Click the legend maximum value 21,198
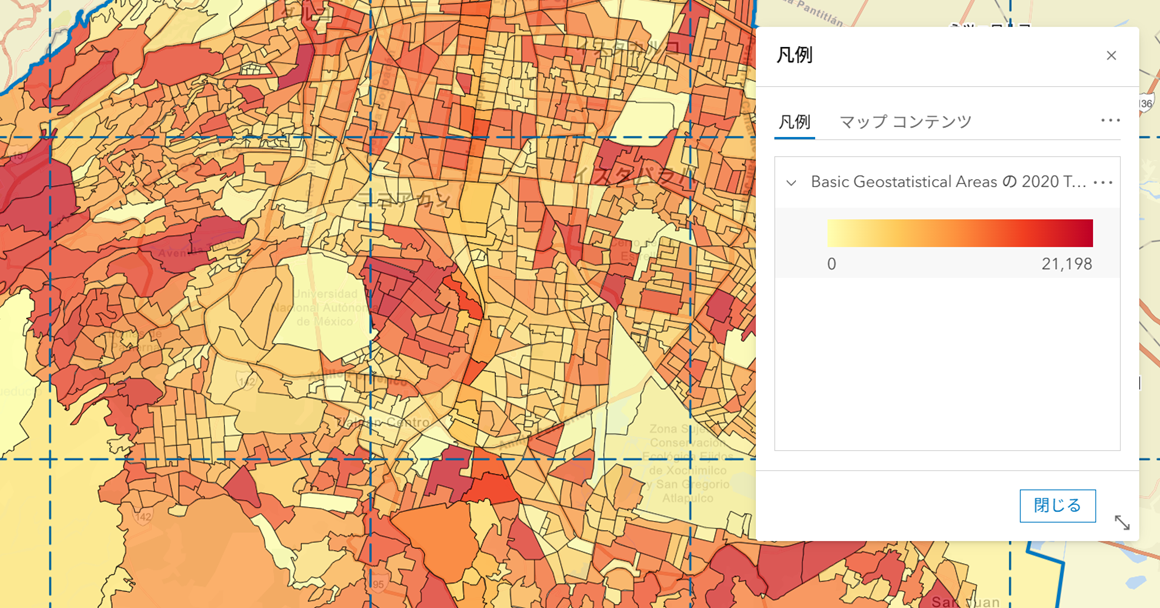 pos(1067,264)
